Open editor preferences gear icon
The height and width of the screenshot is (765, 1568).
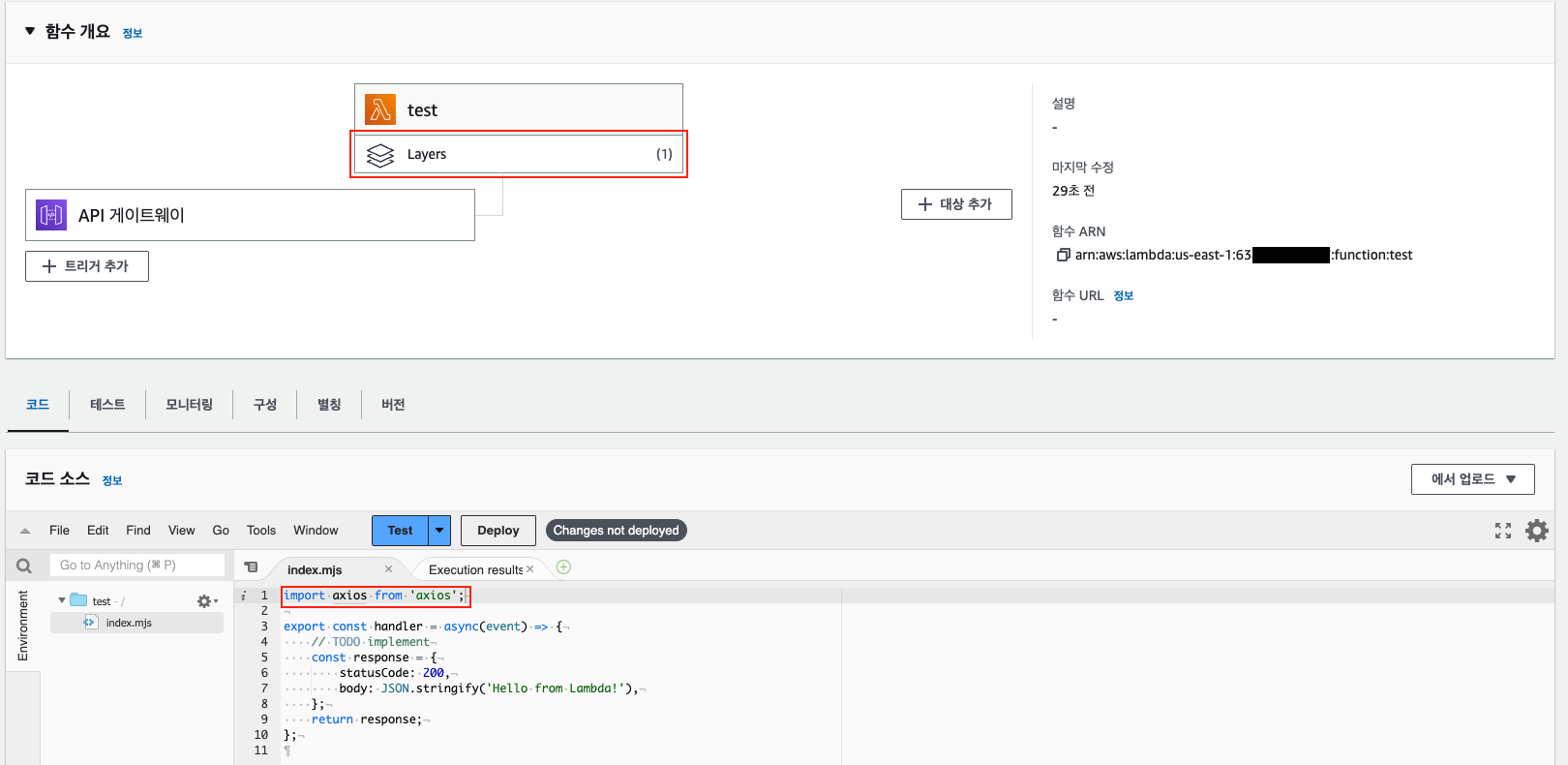point(1537,531)
